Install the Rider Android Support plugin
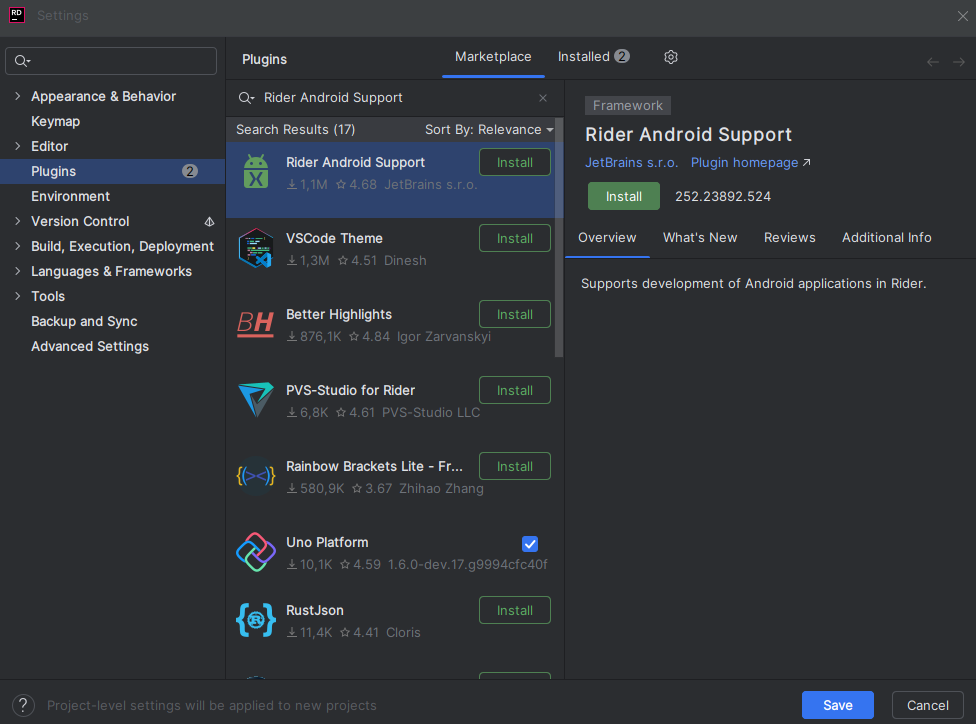 [623, 196]
